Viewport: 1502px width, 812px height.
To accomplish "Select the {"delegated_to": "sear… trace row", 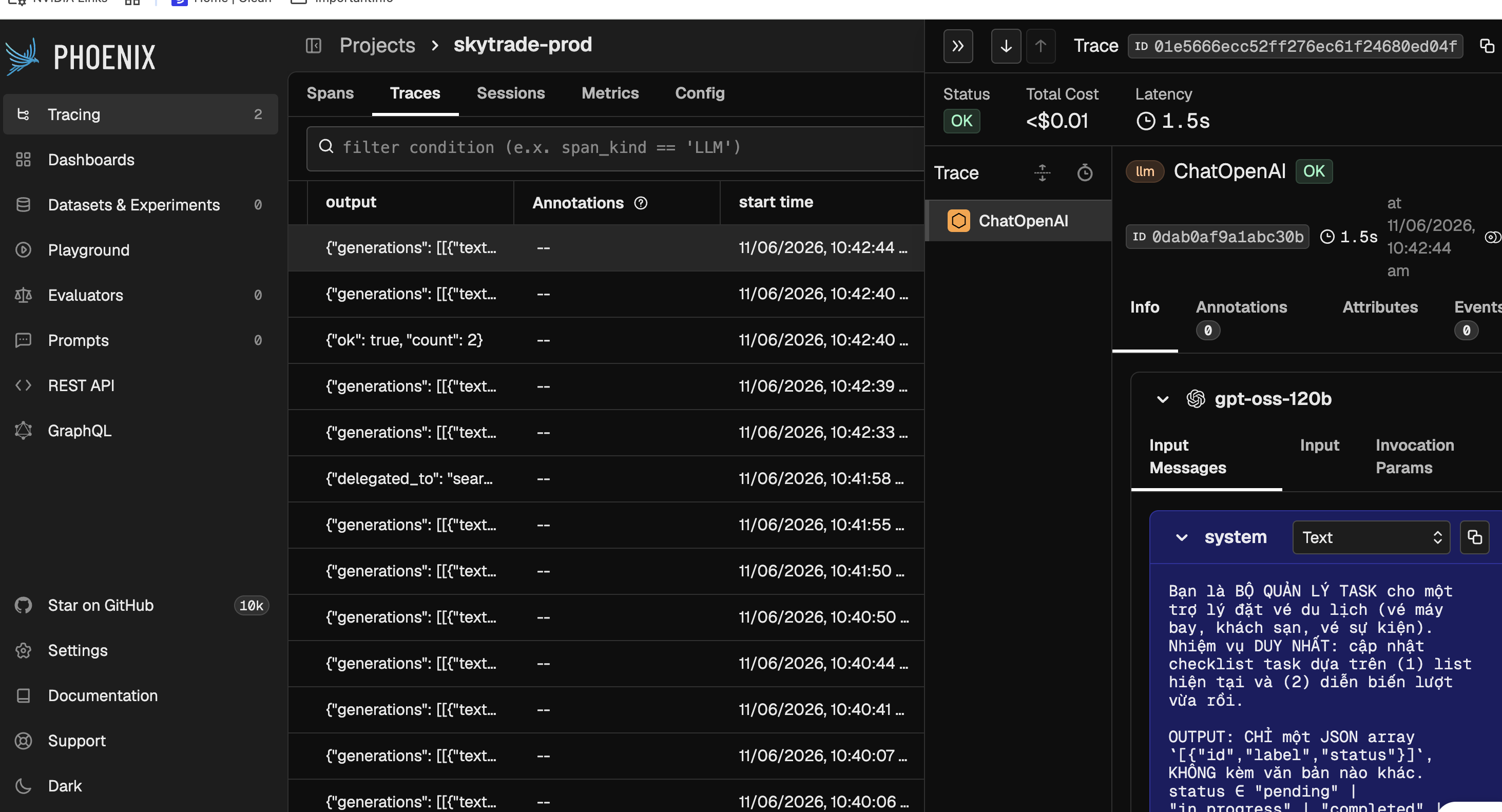I will coord(606,478).
